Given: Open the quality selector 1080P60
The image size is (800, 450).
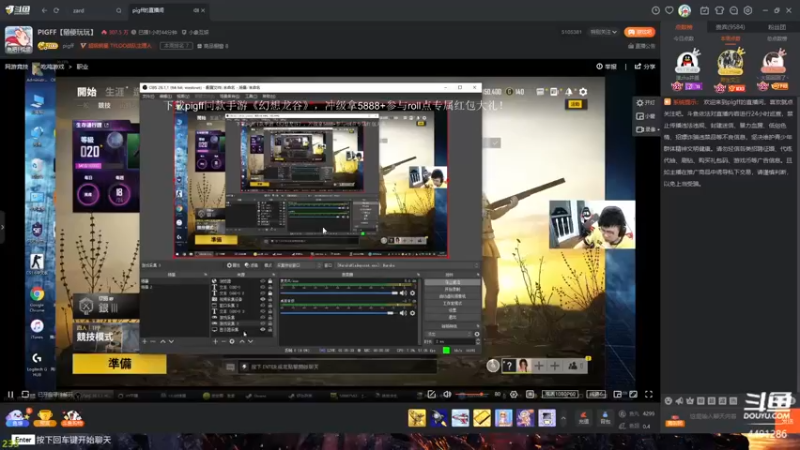Looking at the screenshot, I should (x=560, y=394).
